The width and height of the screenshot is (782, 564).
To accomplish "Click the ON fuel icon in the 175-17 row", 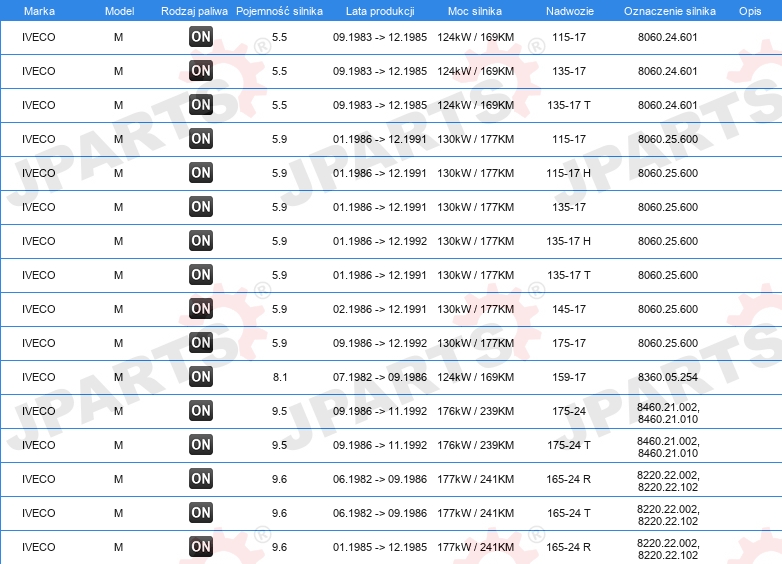I will pyautogui.click(x=201, y=342).
